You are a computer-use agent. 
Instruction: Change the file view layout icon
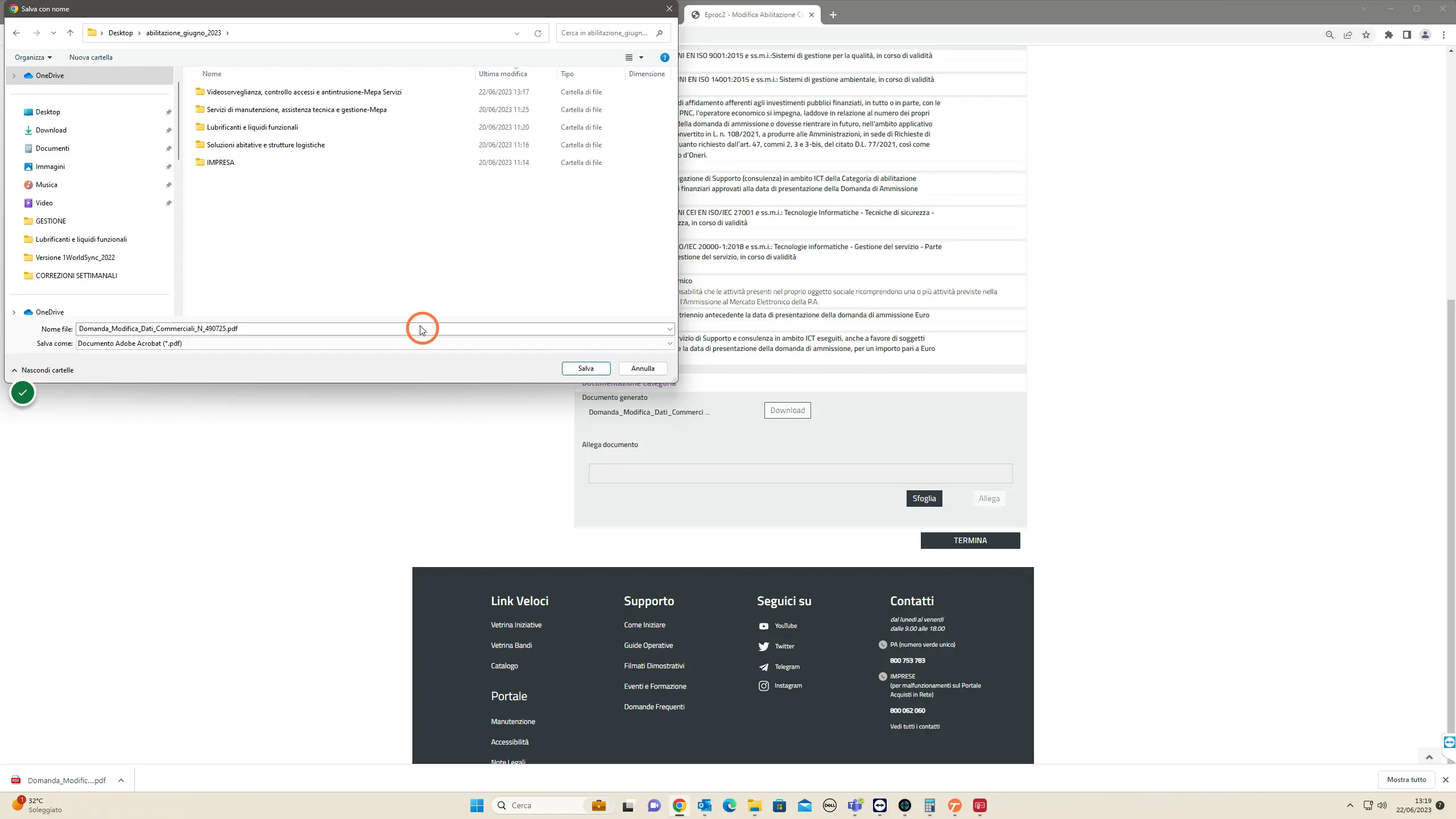coord(629,57)
